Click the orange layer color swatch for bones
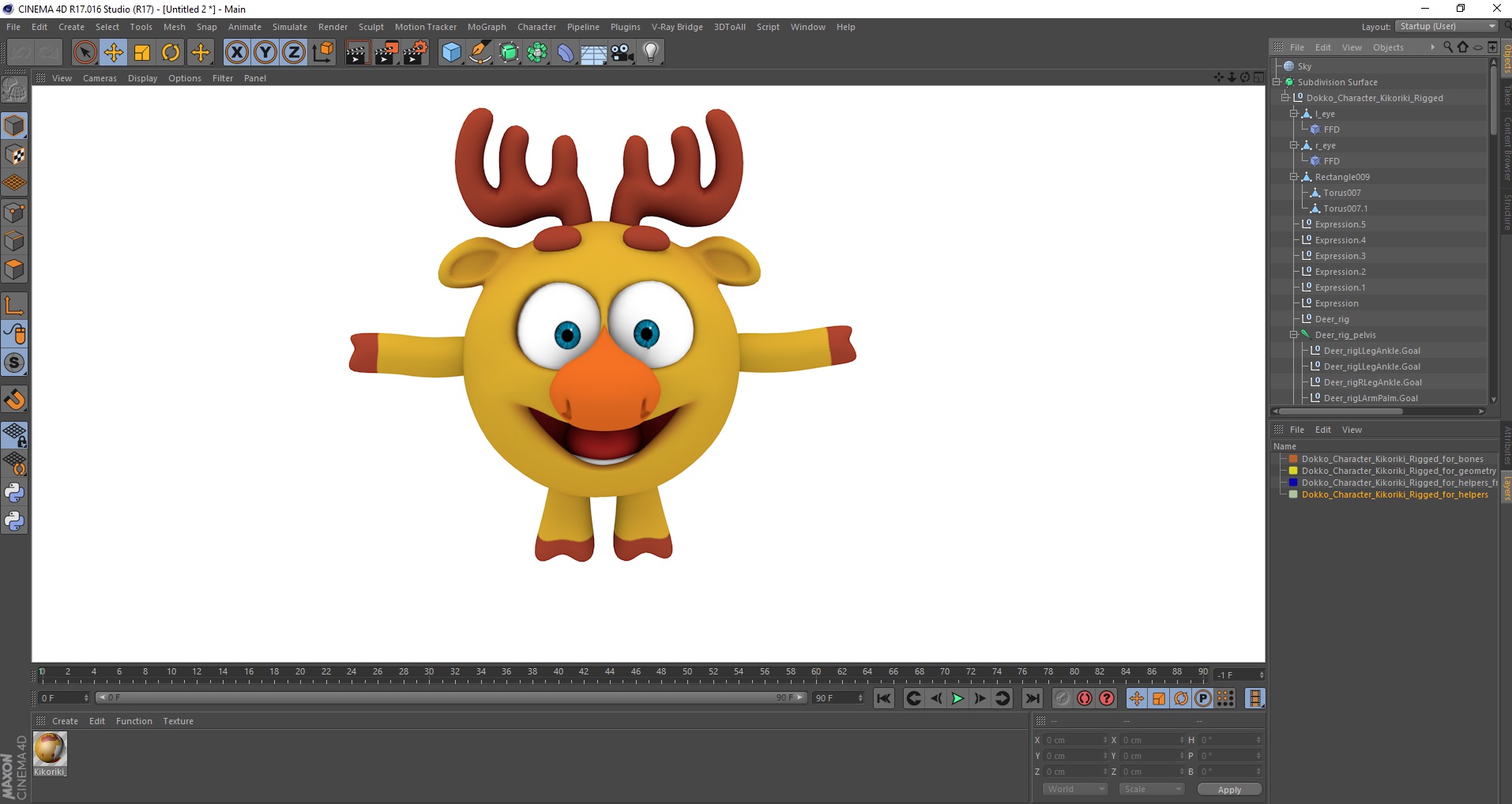 (1293, 459)
